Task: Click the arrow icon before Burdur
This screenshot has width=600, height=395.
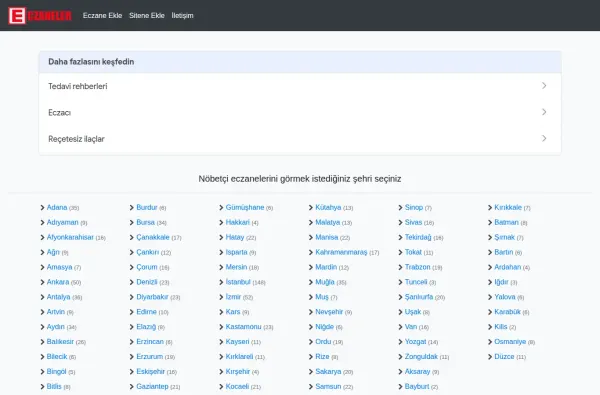Action: pyautogui.click(x=132, y=208)
